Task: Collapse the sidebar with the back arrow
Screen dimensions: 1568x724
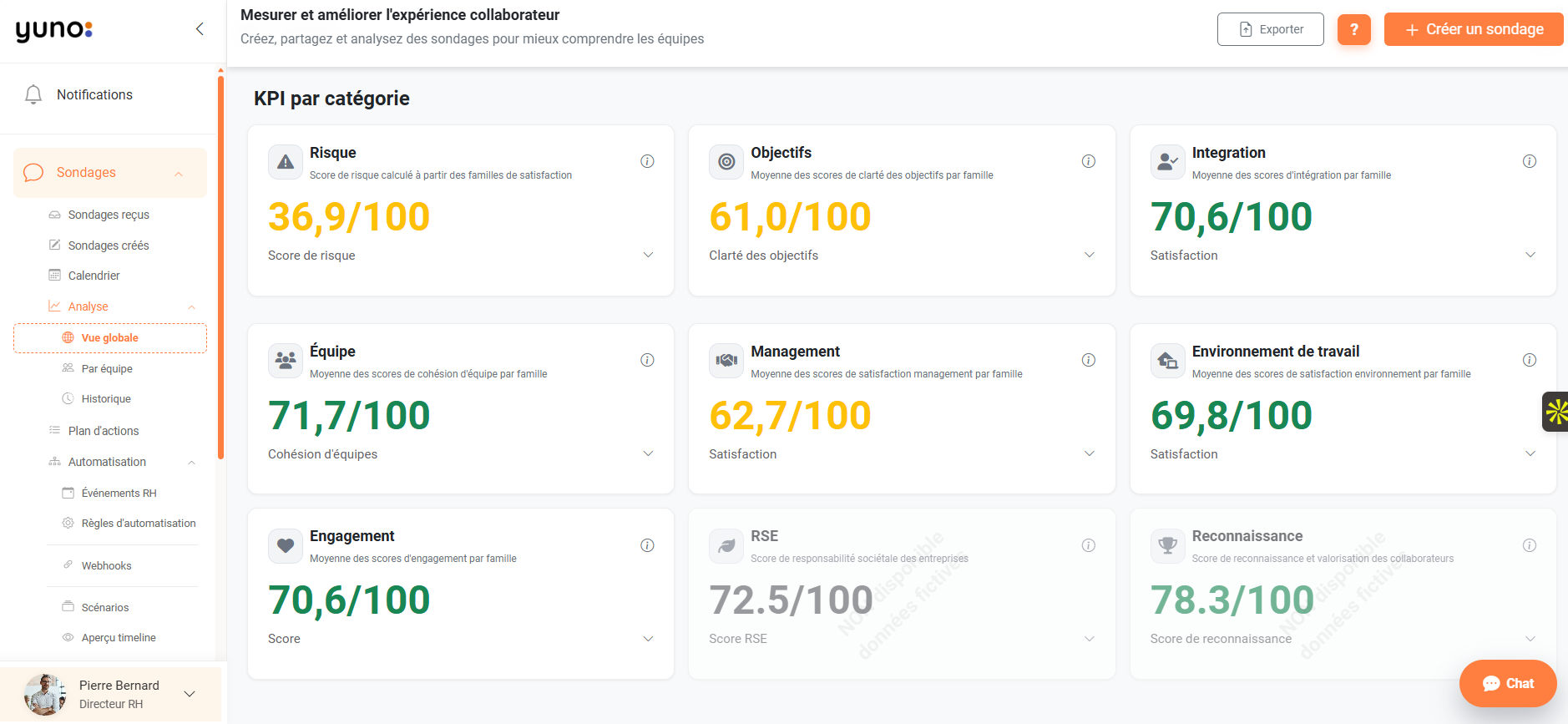Action: pos(200,29)
